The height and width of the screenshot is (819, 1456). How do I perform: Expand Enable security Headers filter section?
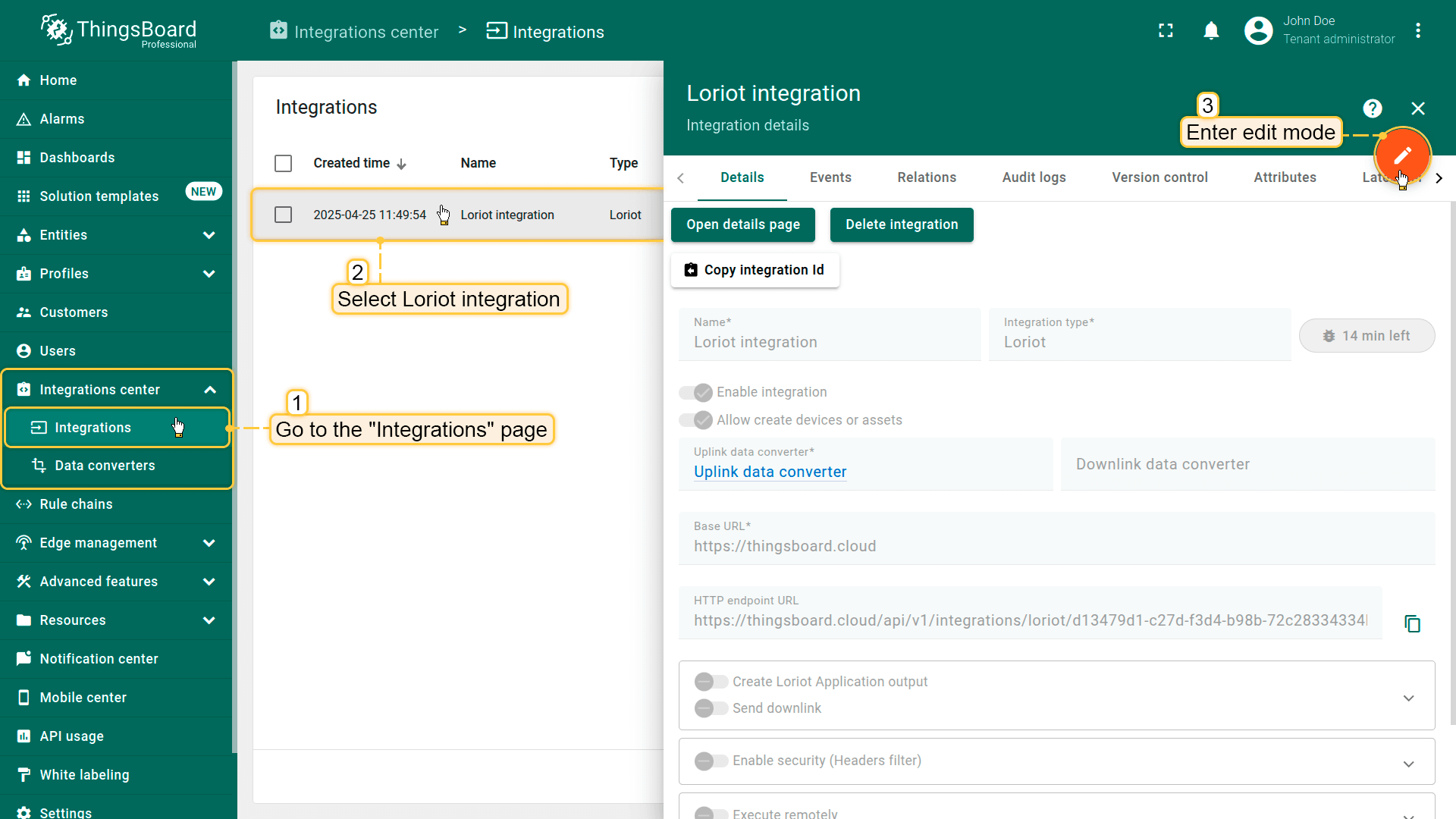[x=1408, y=764]
